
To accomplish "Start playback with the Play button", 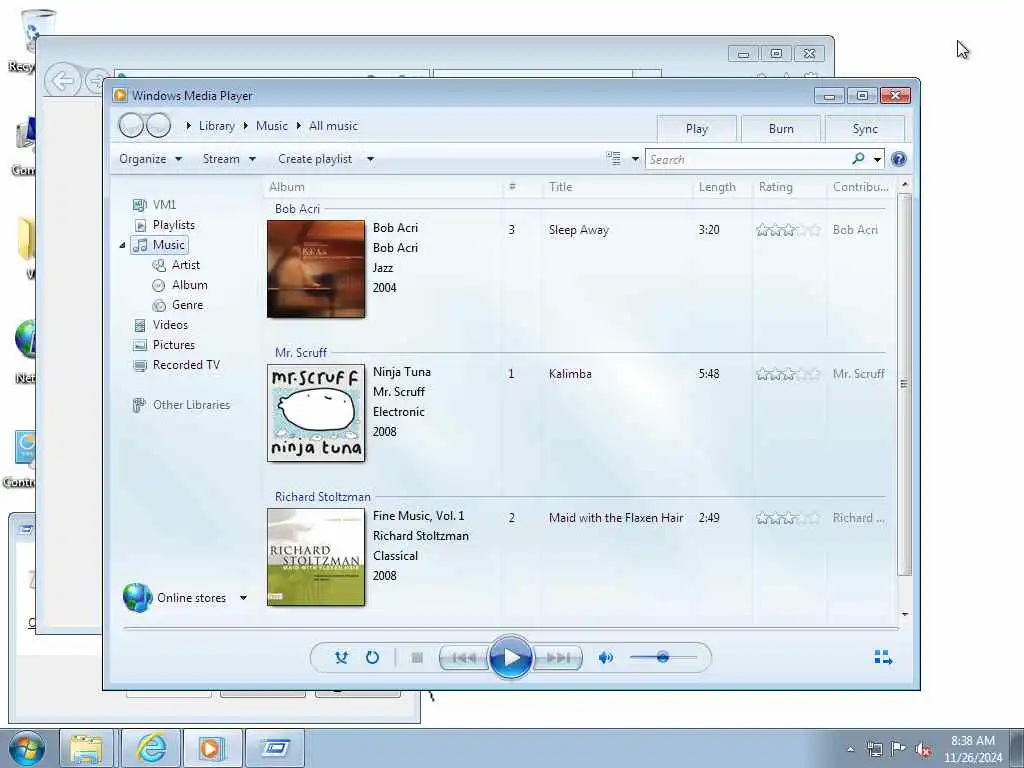I will [510, 657].
